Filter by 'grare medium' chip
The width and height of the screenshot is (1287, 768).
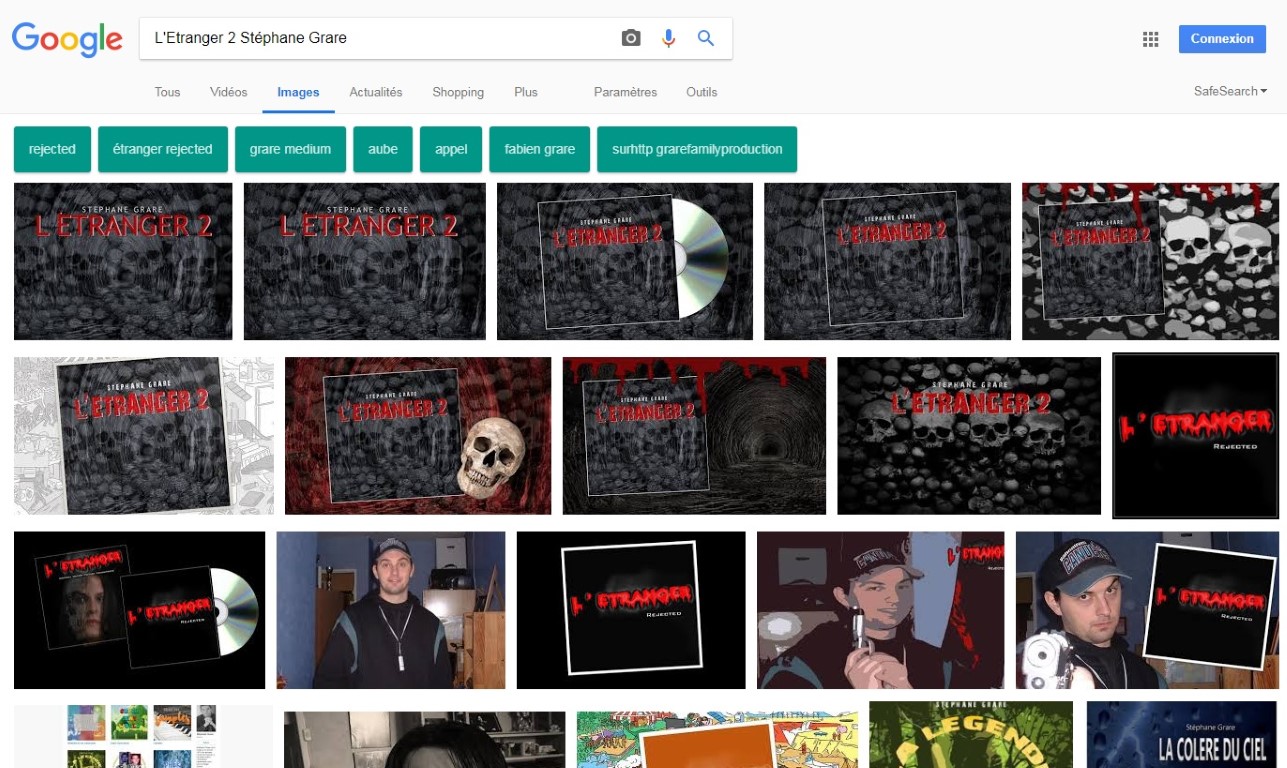point(290,149)
